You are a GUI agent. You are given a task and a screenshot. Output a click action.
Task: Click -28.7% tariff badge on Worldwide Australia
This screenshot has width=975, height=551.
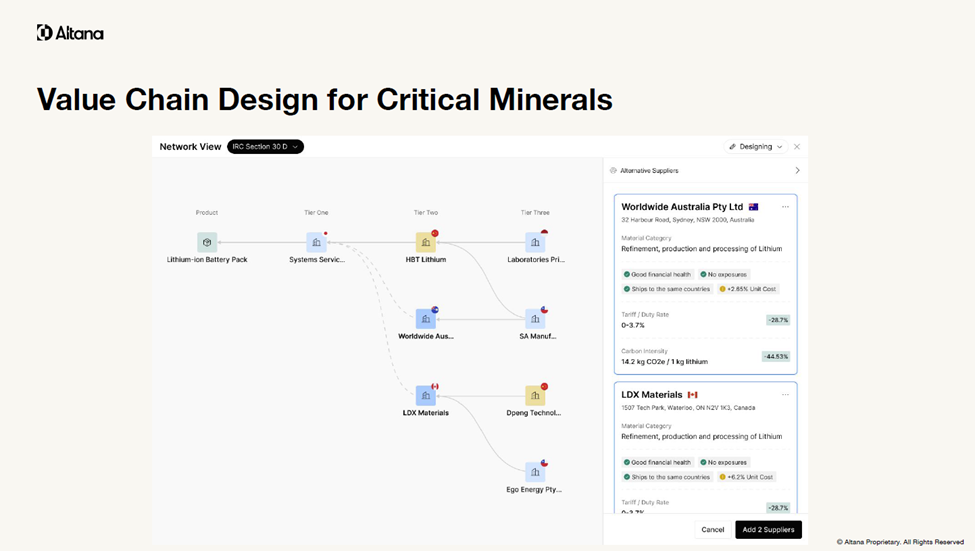778,320
